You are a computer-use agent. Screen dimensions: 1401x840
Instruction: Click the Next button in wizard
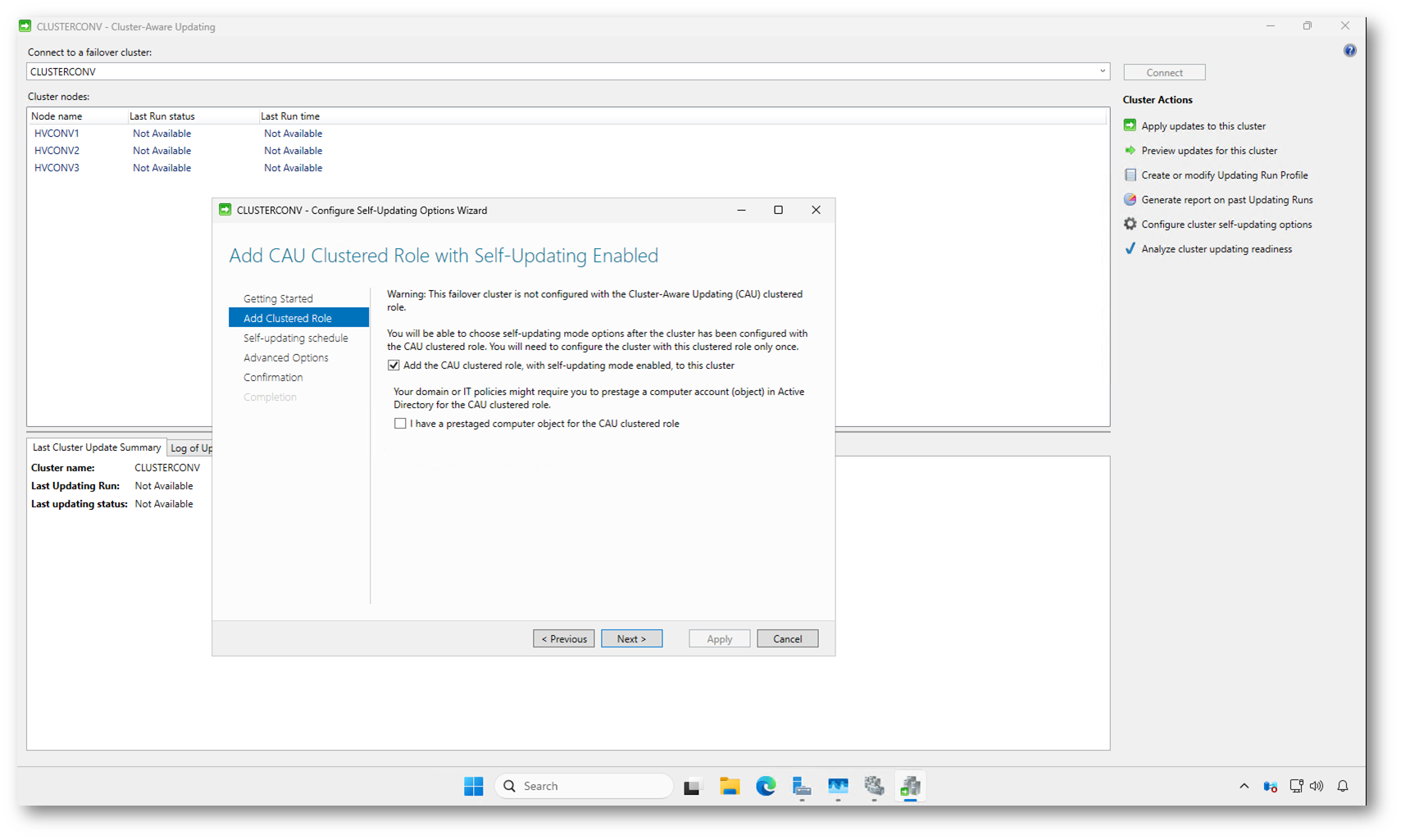(x=631, y=638)
